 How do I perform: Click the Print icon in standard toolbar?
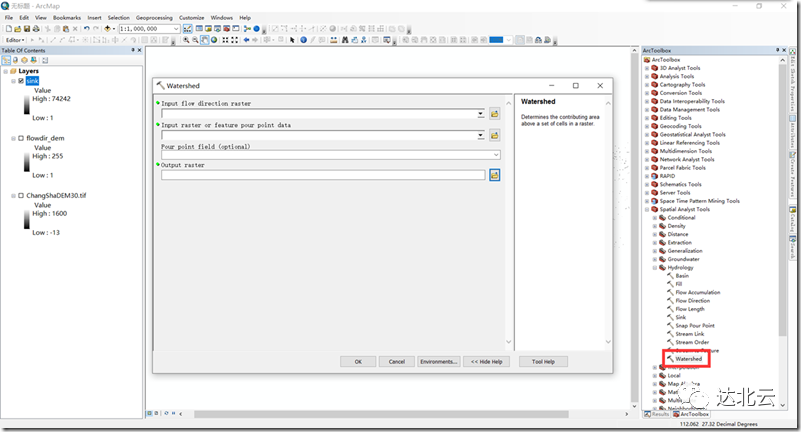pos(36,29)
